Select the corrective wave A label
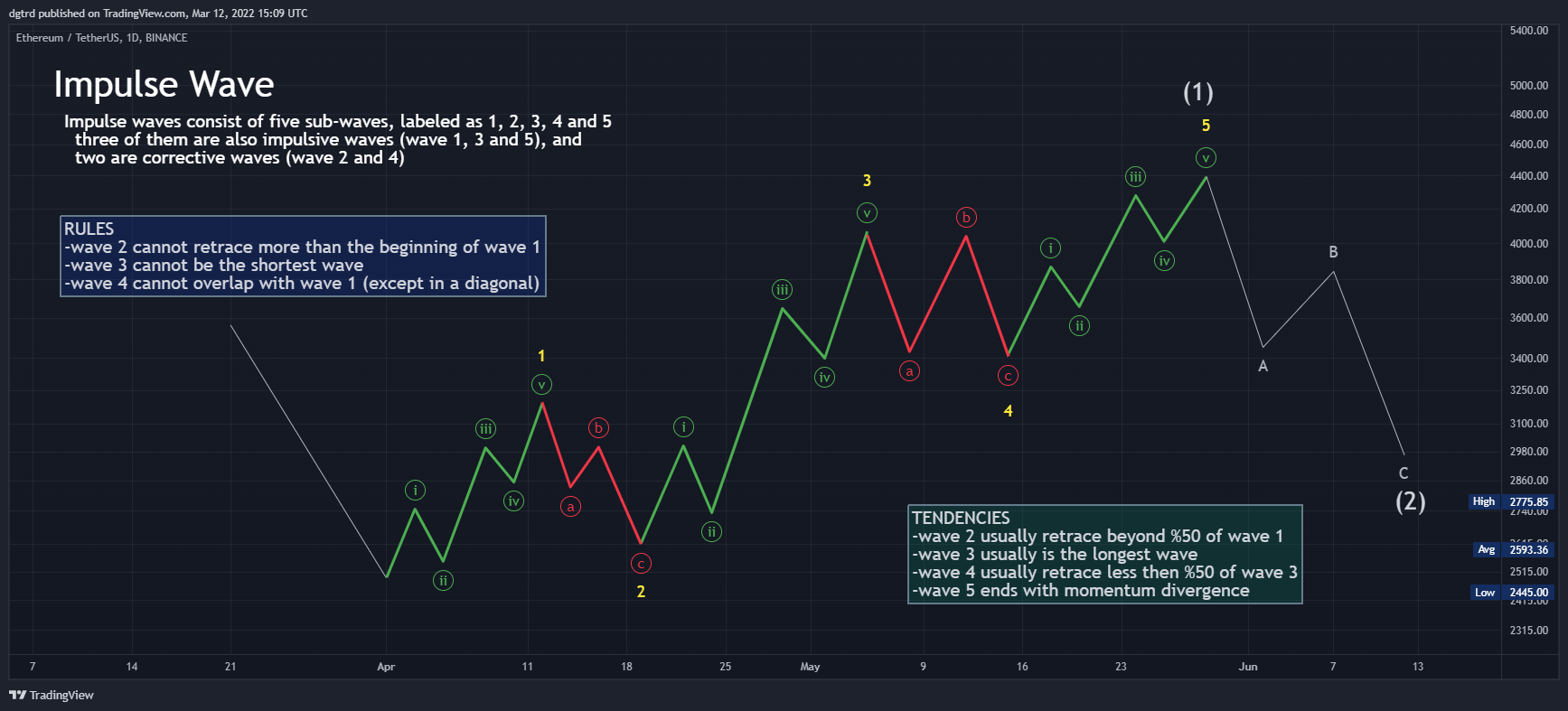The image size is (1568, 711). (x=1263, y=366)
